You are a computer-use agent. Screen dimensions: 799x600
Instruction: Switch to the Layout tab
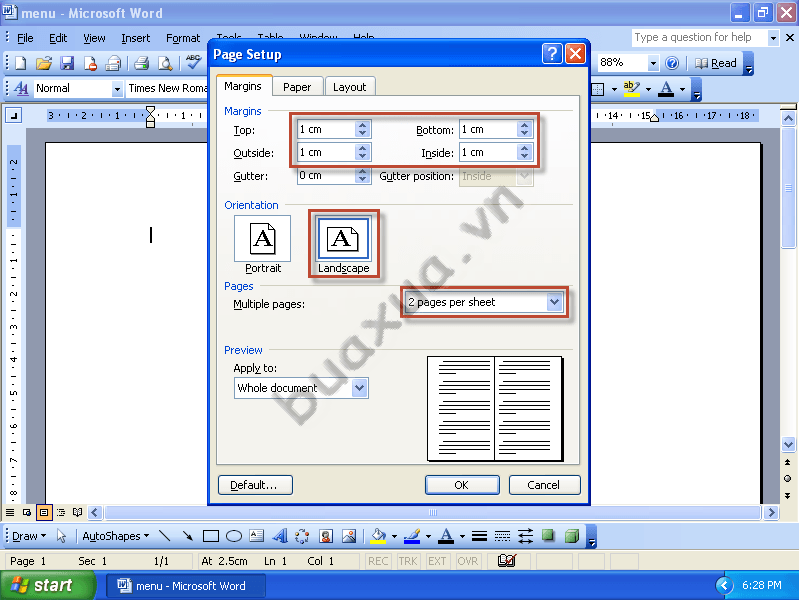(x=350, y=87)
